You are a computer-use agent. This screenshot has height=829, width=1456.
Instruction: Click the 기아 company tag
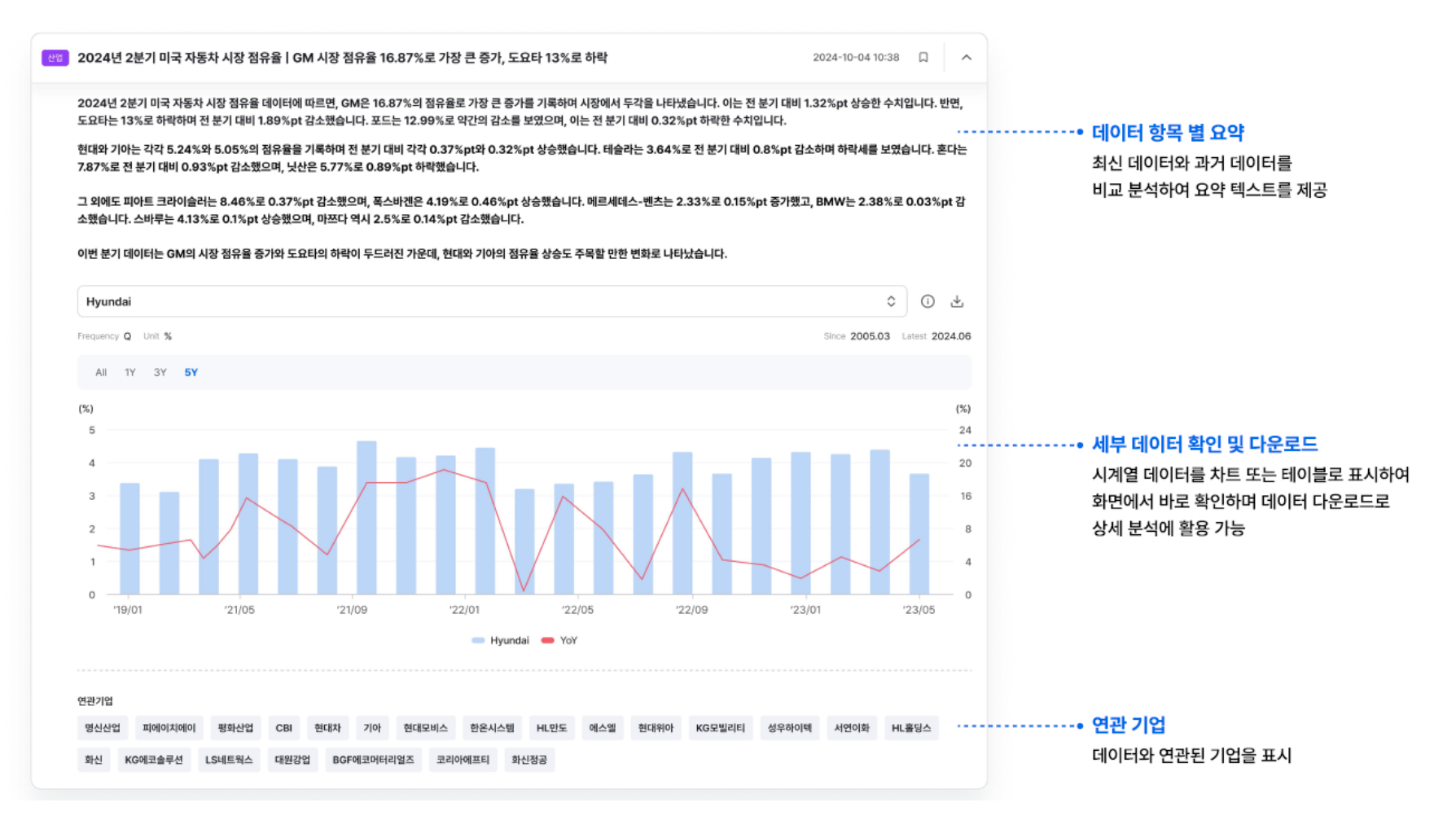click(x=372, y=727)
